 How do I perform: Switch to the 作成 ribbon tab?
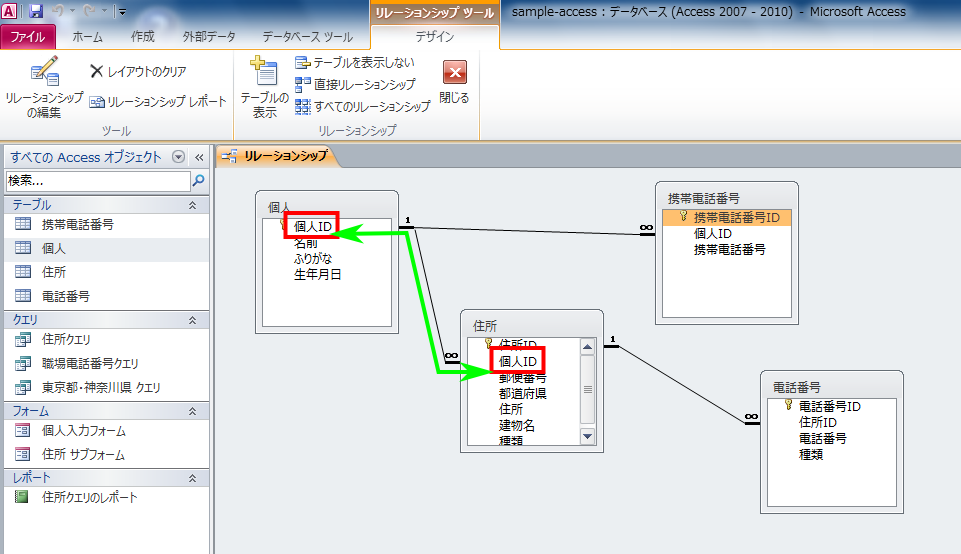(143, 37)
